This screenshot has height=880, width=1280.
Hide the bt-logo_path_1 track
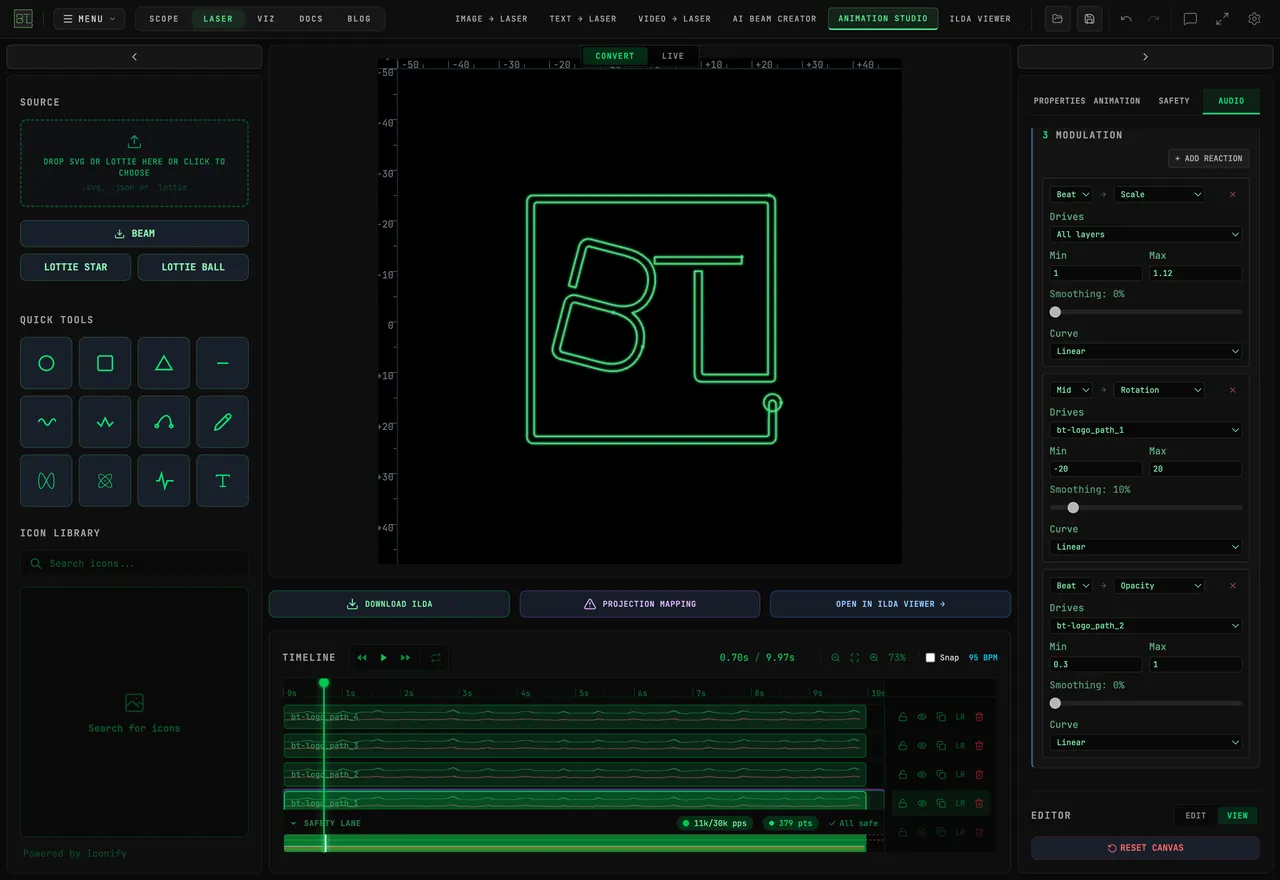coord(922,803)
